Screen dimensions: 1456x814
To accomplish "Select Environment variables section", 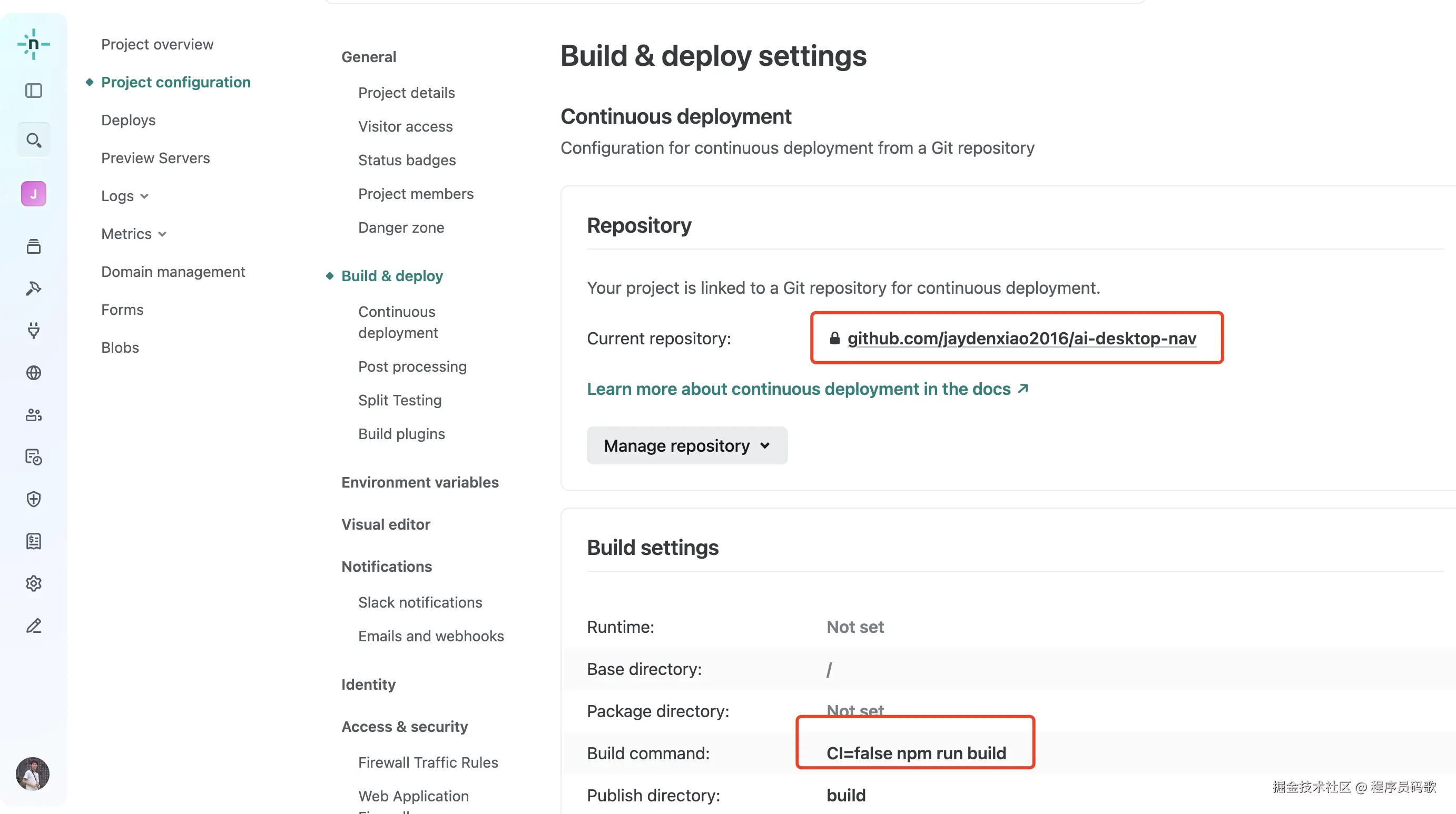I will coord(419,482).
